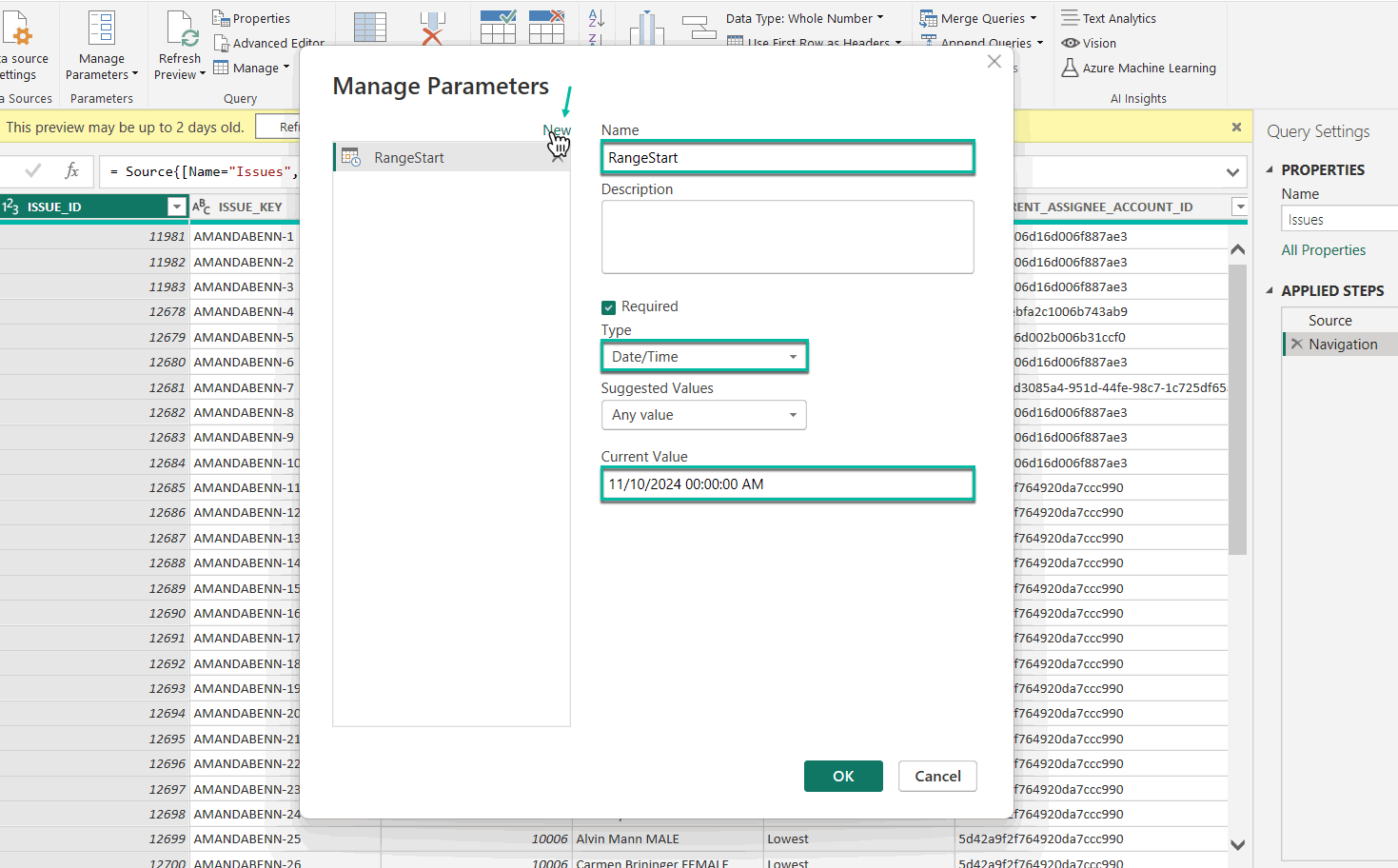The image size is (1398, 868).
Task: Click the Keep Rows table icon
Action: coord(498,27)
